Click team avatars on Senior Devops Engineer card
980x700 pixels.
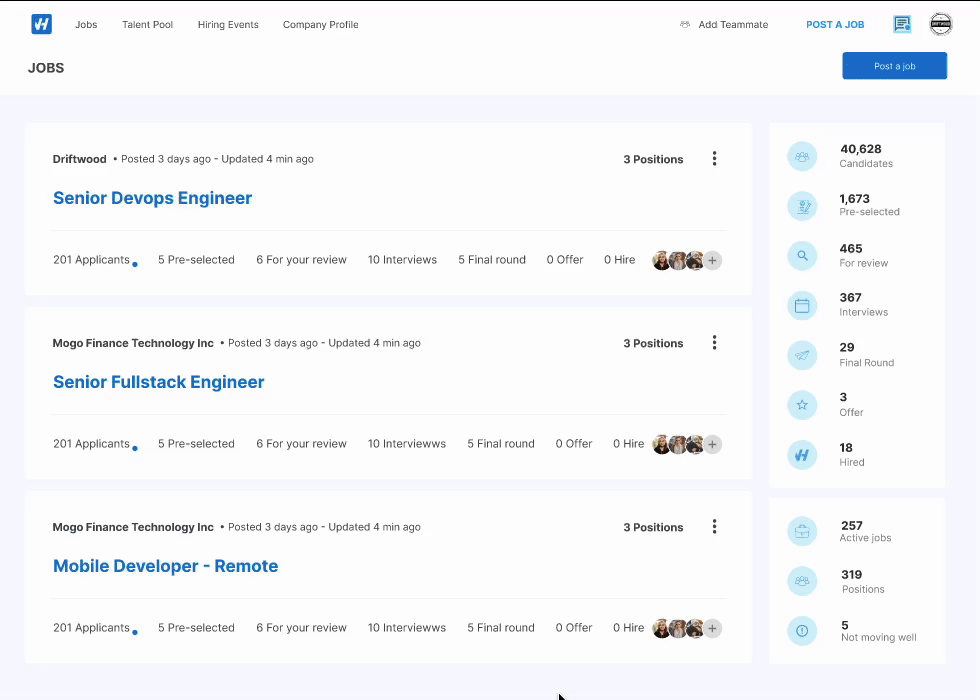678,260
